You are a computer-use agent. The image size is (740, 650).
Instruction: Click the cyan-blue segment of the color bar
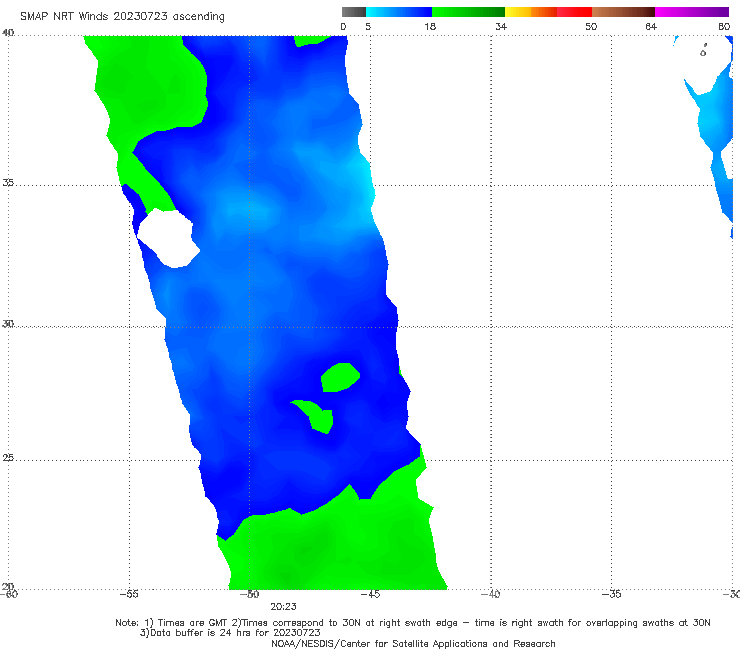(x=399, y=12)
